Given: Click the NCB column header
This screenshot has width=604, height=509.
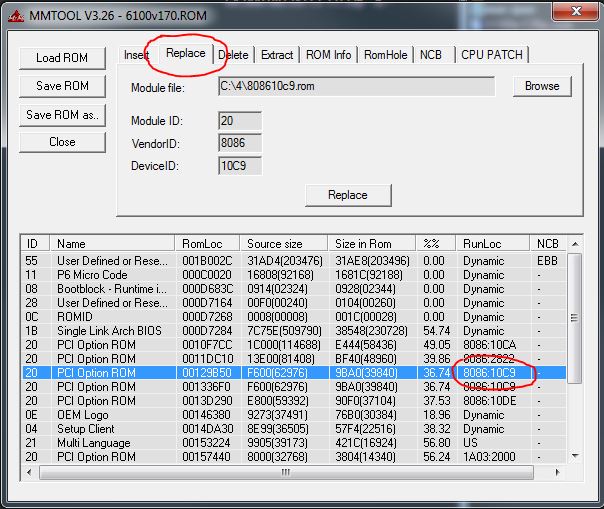Looking at the screenshot, I should [x=549, y=244].
